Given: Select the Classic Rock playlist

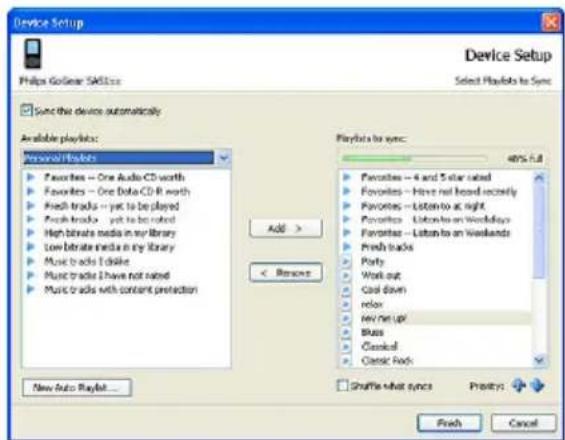Looking at the screenshot, I should point(387,360).
